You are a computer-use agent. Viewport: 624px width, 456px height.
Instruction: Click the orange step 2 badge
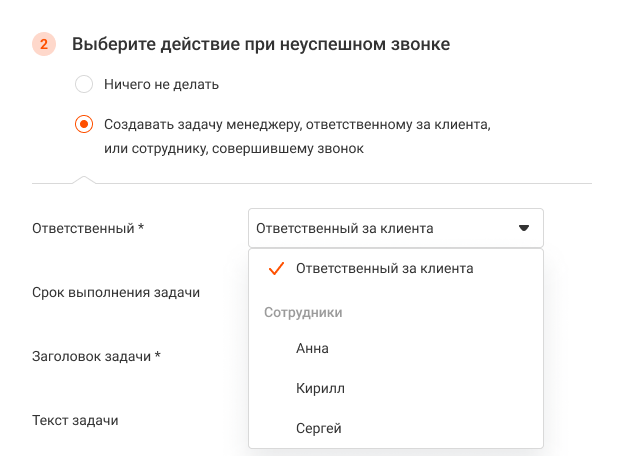click(x=45, y=44)
